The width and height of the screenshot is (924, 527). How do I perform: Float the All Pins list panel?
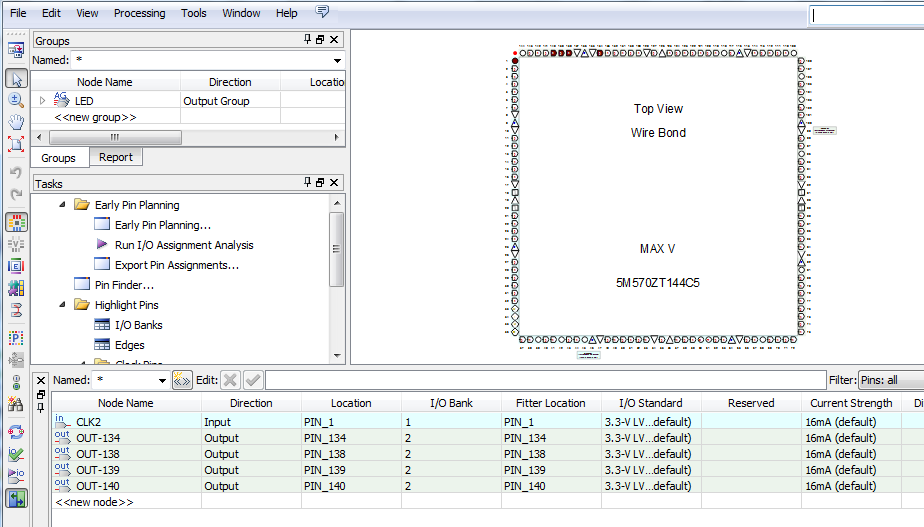click(x=41, y=394)
